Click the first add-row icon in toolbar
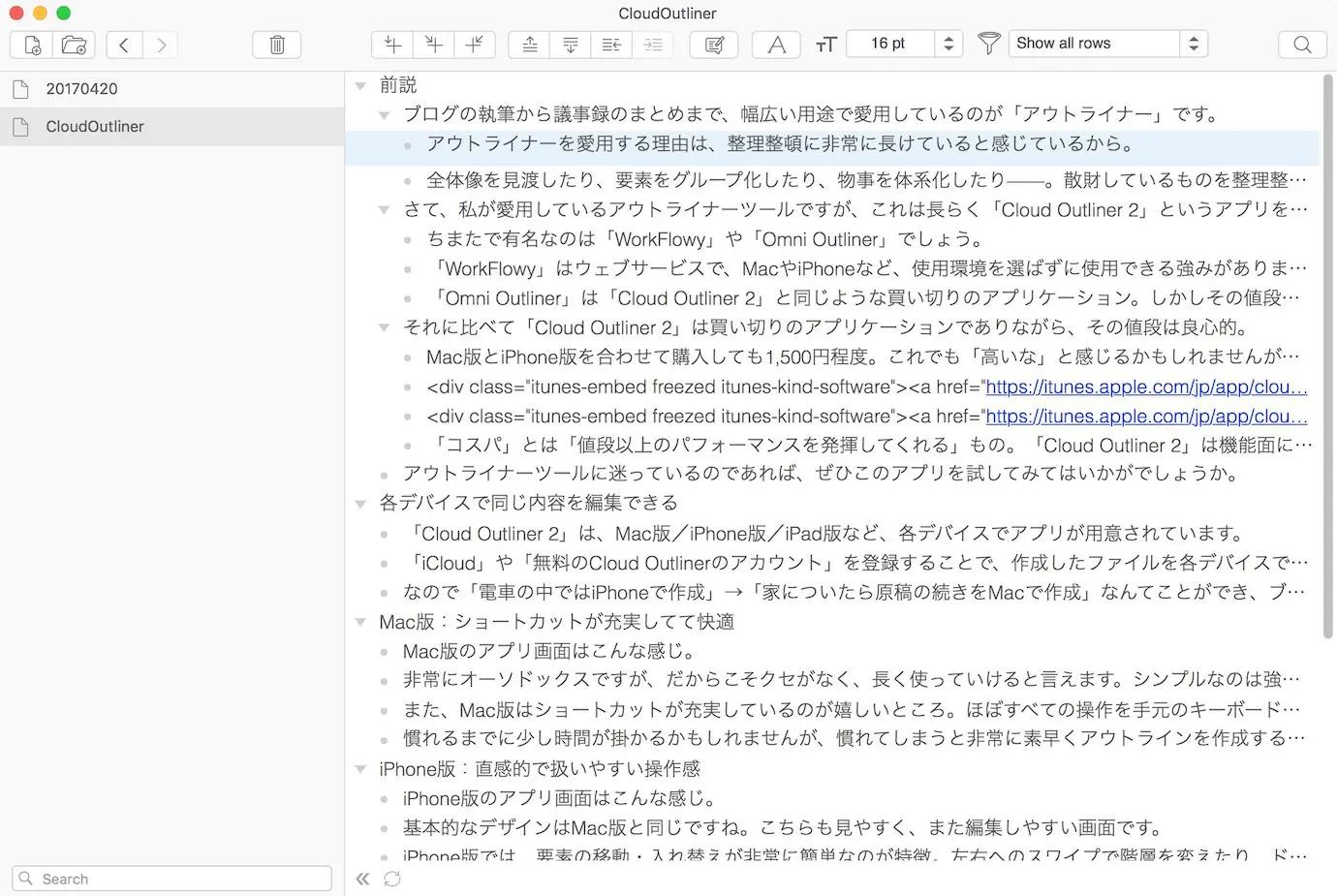This screenshot has height=896, width=1337. 392,45
